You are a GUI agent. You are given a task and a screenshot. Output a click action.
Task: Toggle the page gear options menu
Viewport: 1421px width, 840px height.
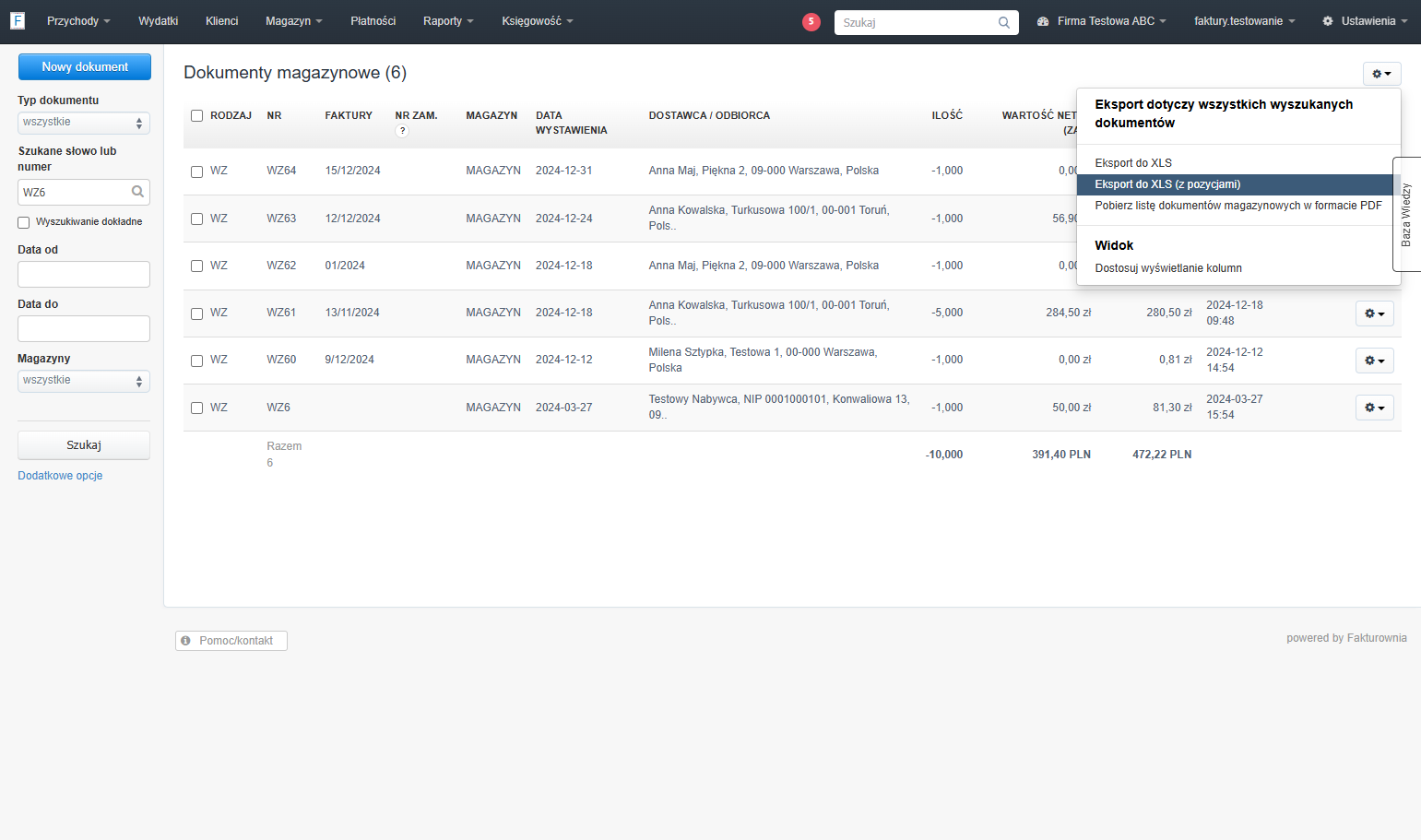(1381, 74)
